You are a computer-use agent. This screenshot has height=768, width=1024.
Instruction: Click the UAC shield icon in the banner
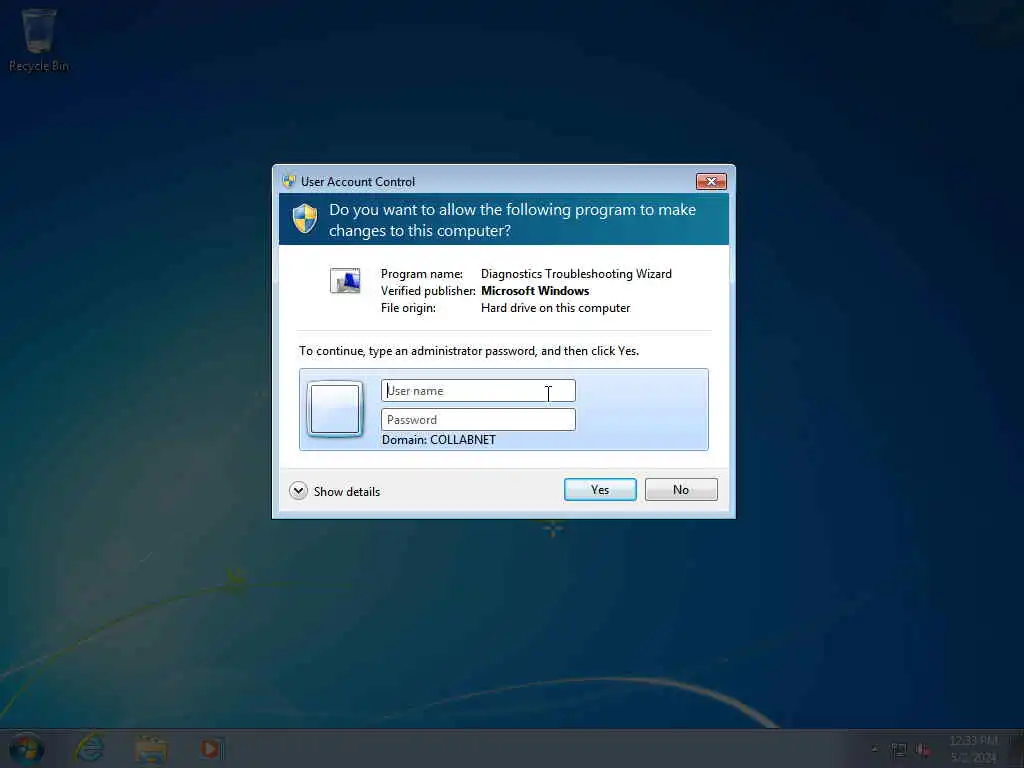coord(304,219)
